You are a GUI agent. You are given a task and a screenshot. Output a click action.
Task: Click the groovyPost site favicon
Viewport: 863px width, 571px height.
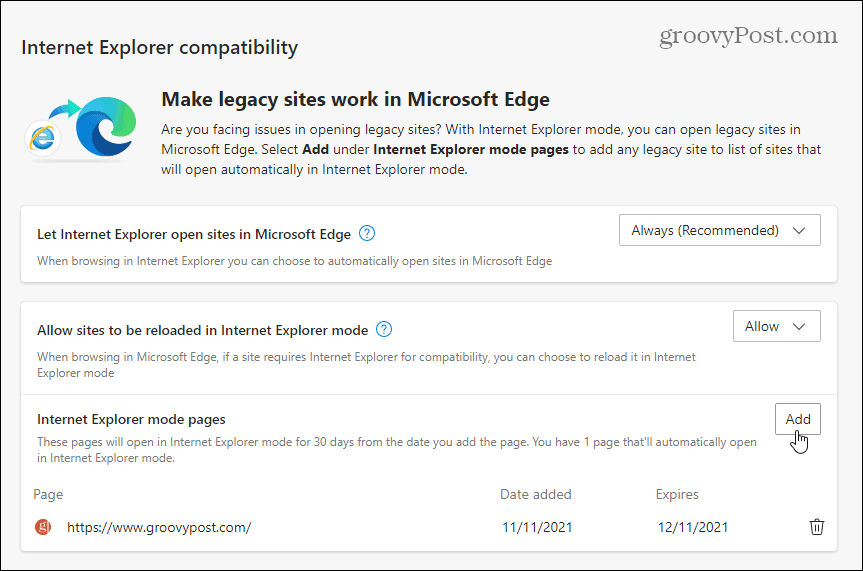pos(43,527)
